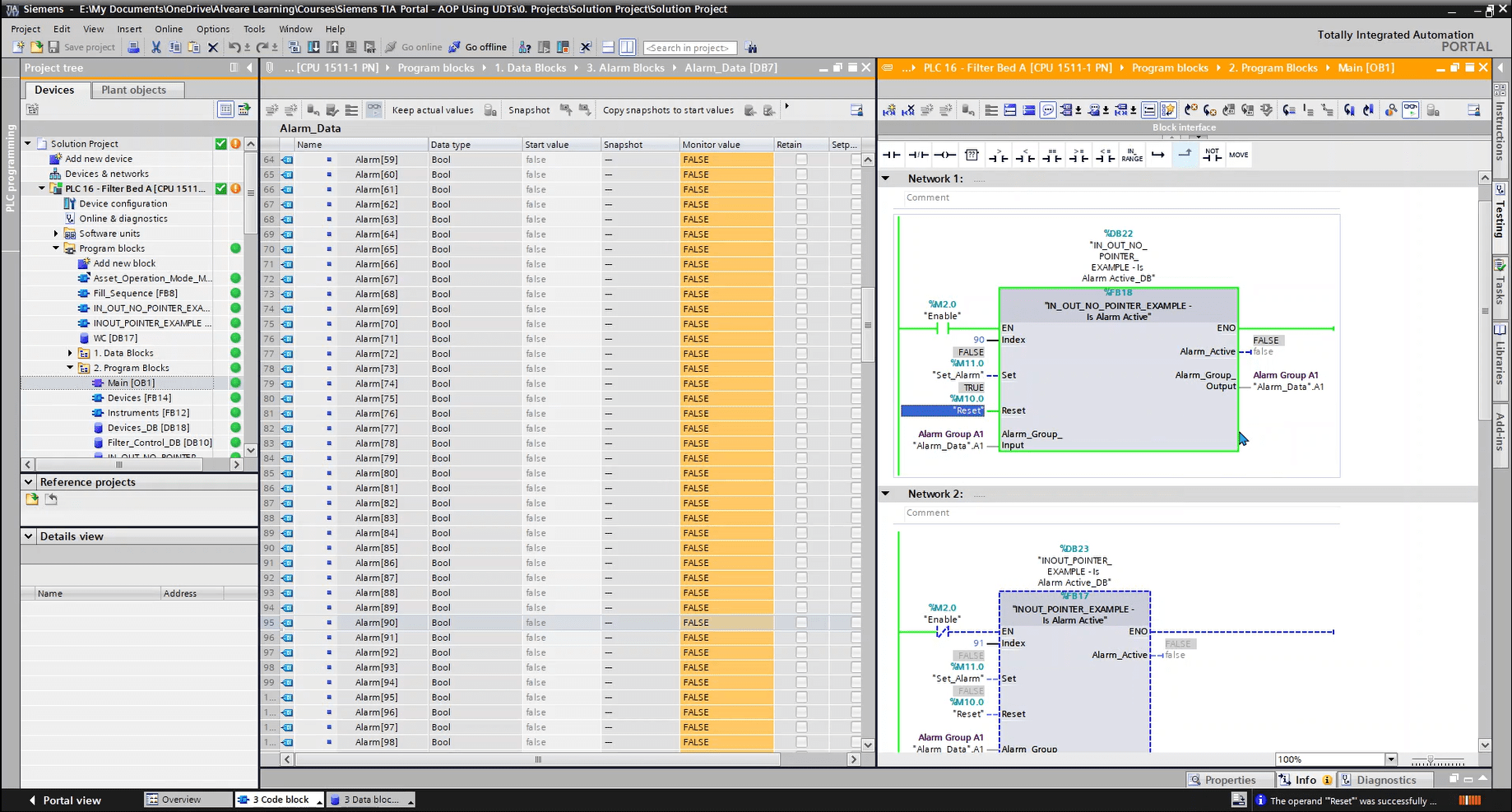Enable Retain for Alarm[70]
Viewport: 1512px width, 812px height.
point(801,324)
